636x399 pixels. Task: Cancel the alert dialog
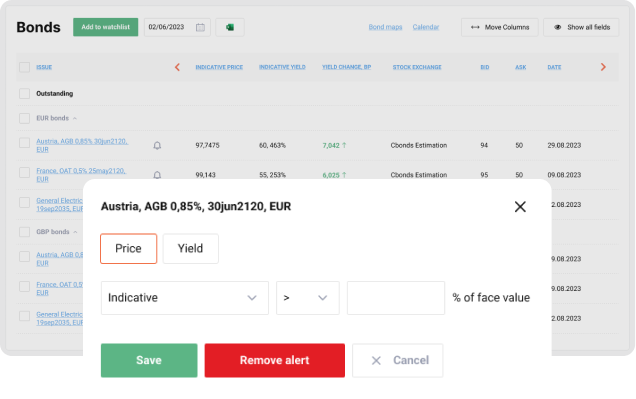click(398, 360)
